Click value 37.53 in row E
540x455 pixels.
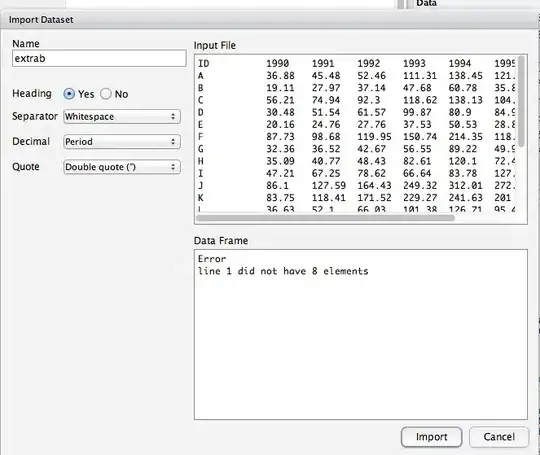[417, 125]
